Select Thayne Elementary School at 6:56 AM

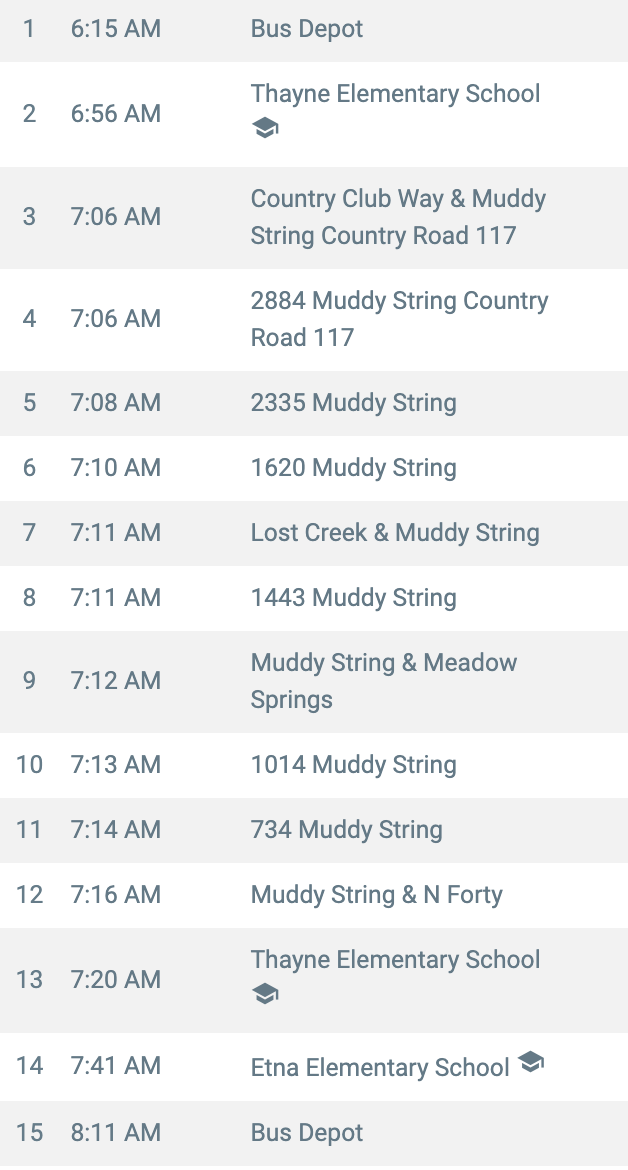(x=314, y=114)
